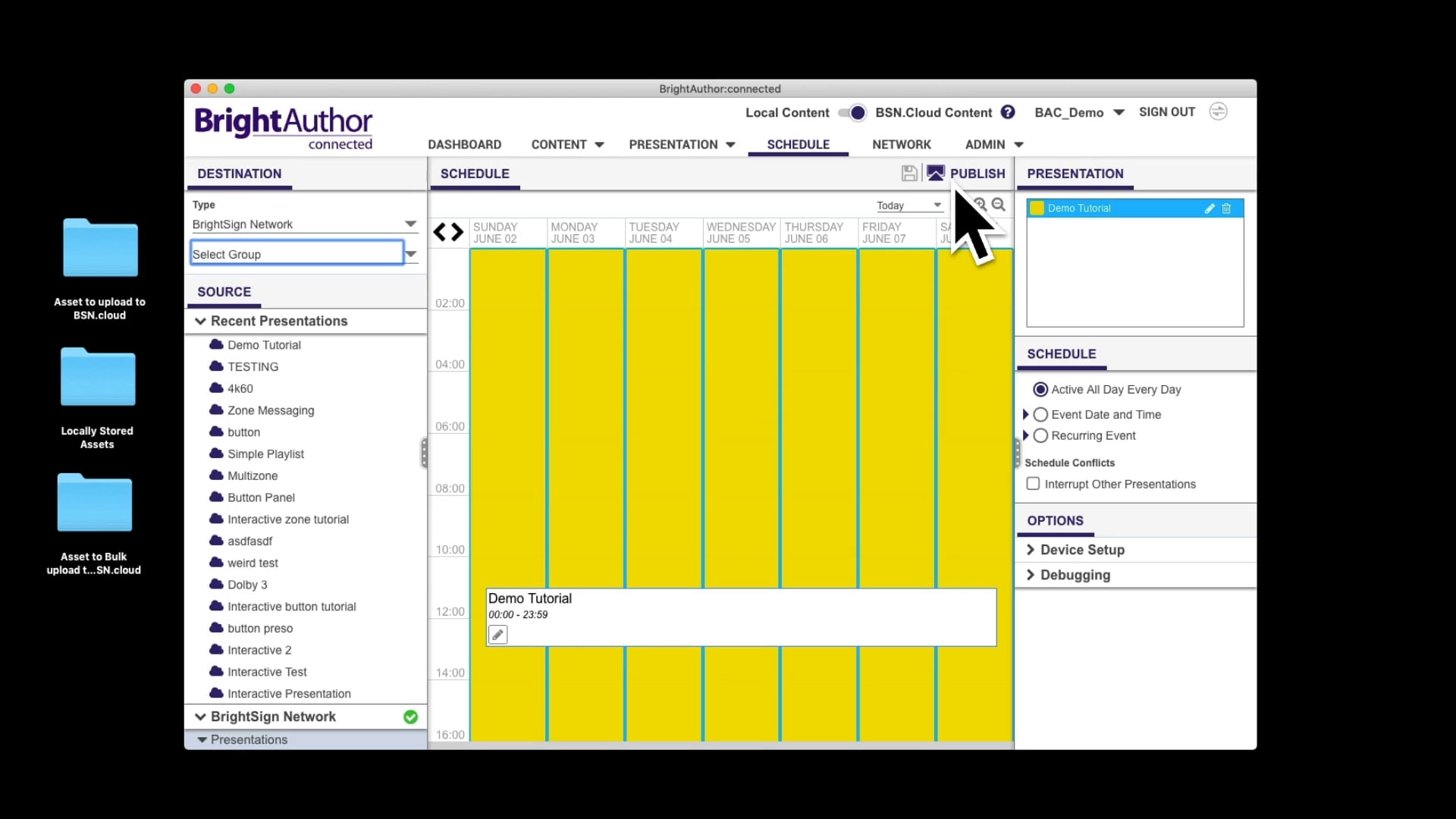This screenshot has height=819, width=1456.
Task: Select Recurring Event radio button
Action: (x=1040, y=436)
